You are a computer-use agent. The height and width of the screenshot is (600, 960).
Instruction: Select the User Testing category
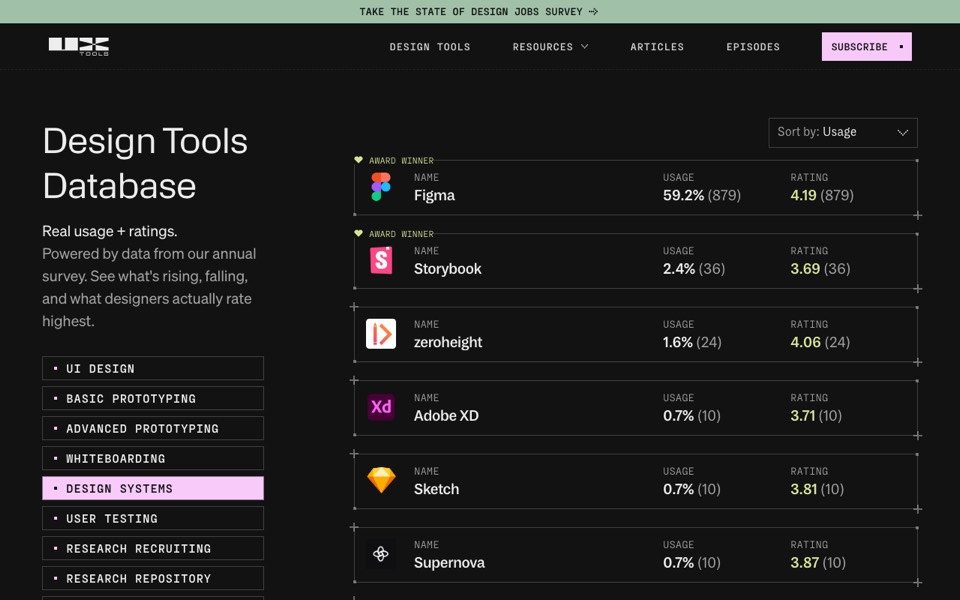coord(153,519)
